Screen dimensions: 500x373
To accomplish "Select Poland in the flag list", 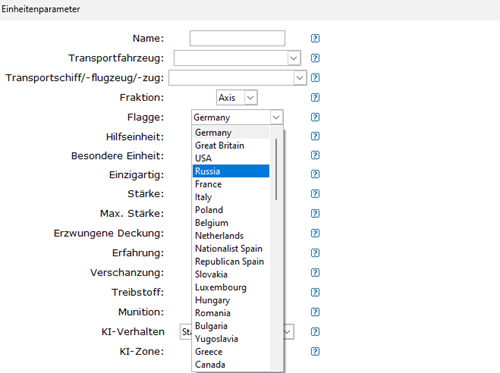I will pyautogui.click(x=231, y=210).
